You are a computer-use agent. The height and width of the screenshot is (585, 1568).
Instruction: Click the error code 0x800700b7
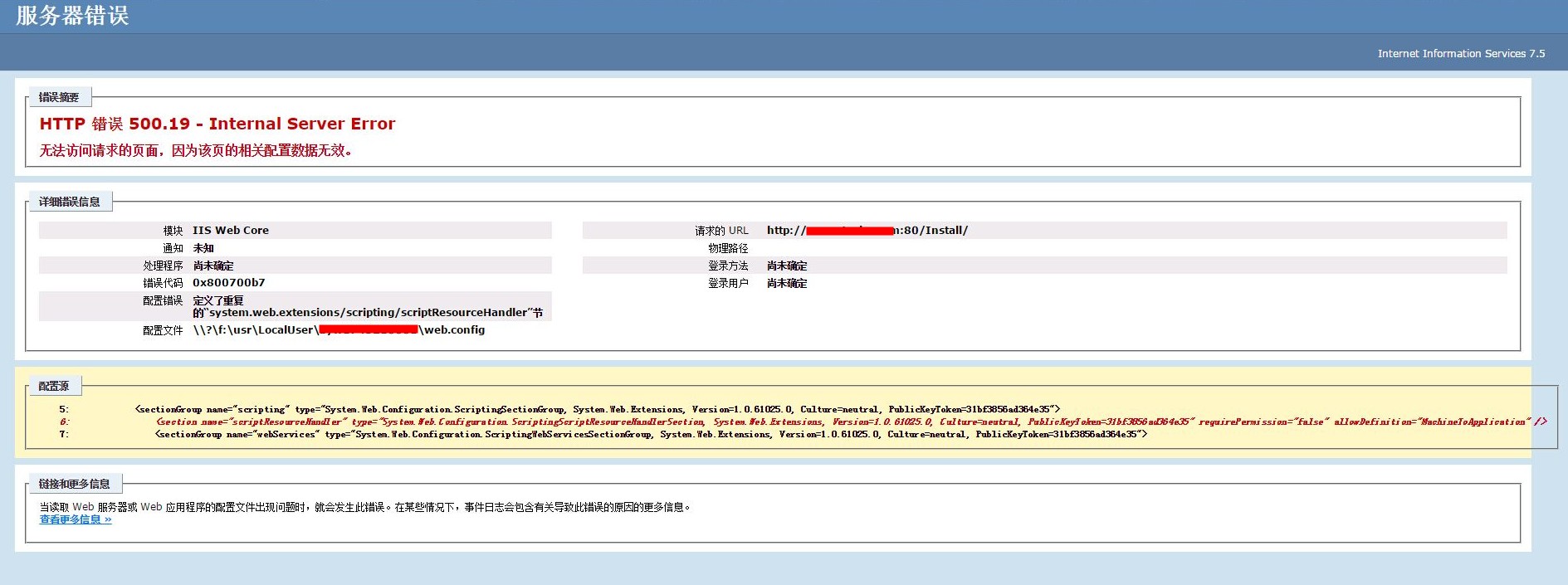coord(229,283)
